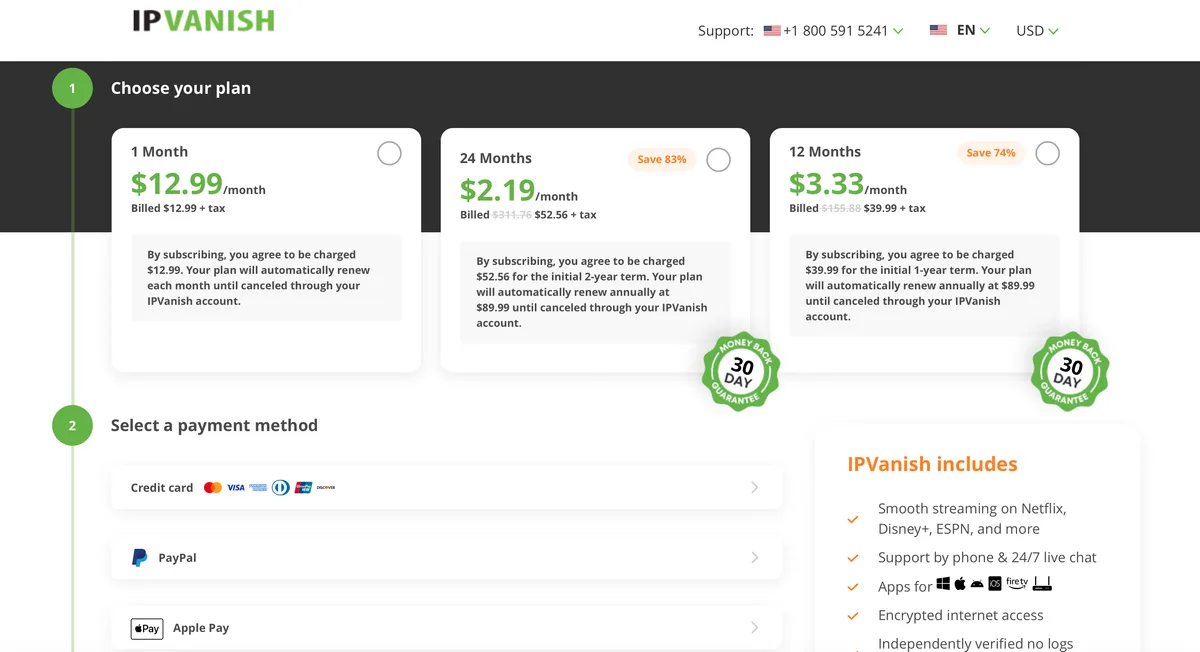Click the Apple Pay badge icon
This screenshot has width=1200, height=652.
point(147,628)
